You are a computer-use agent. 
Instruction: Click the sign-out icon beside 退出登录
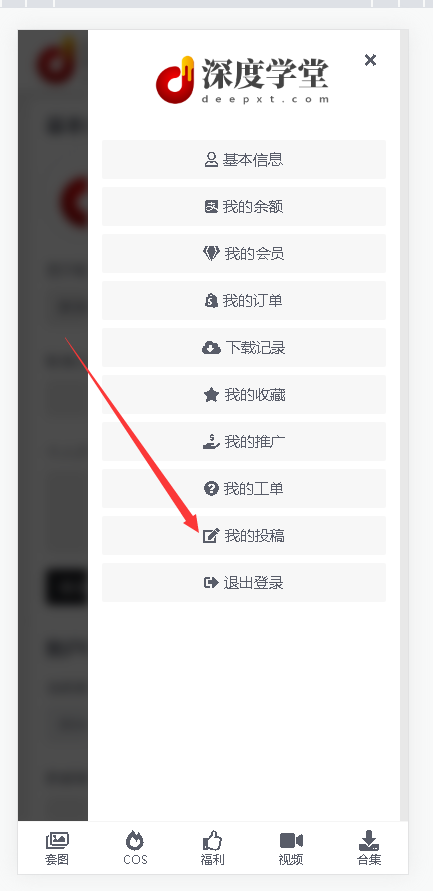[211, 582]
